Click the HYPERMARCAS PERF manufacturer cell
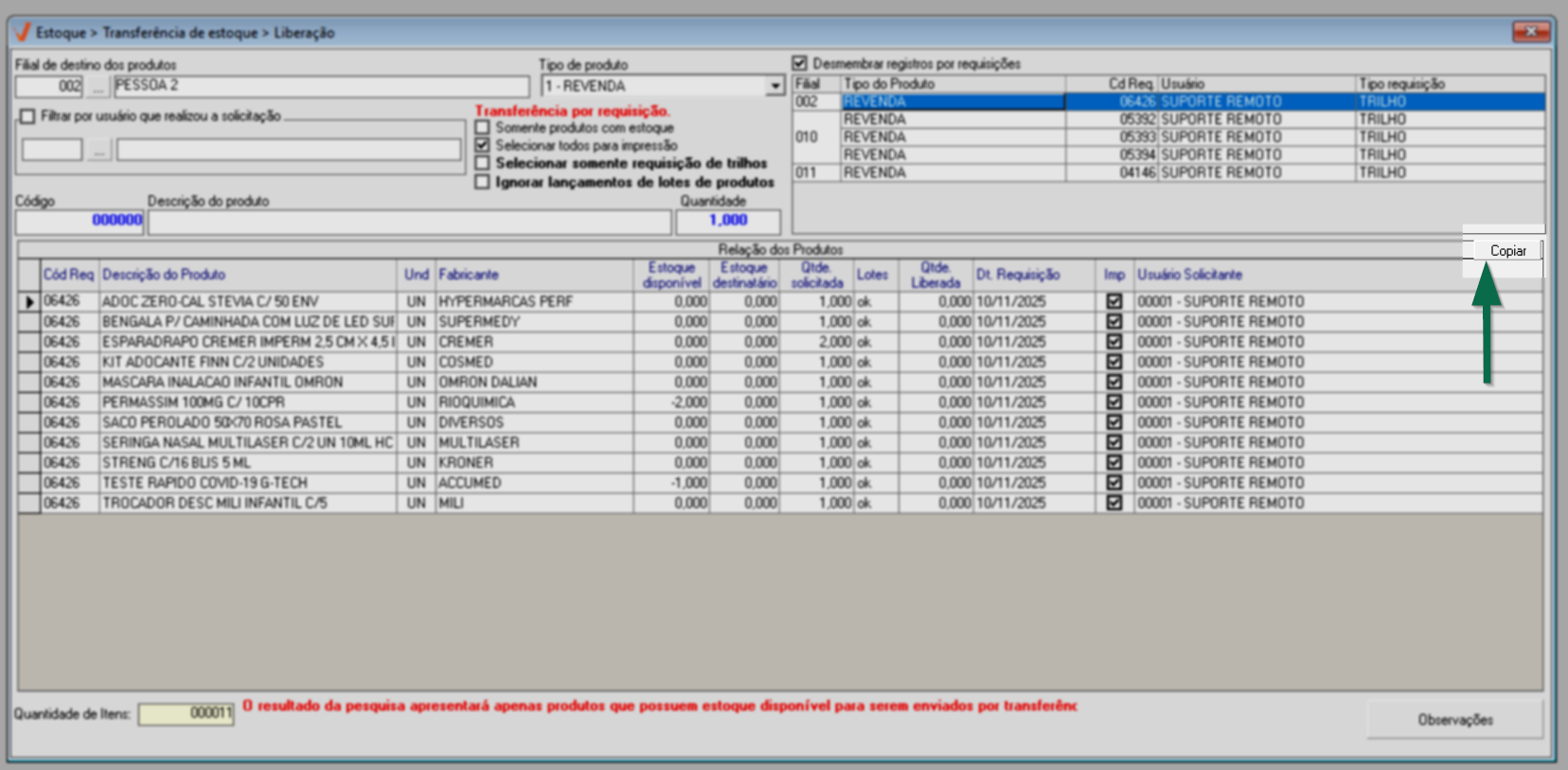This screenshot has height=770, width=1568. (x=534, y=302)
